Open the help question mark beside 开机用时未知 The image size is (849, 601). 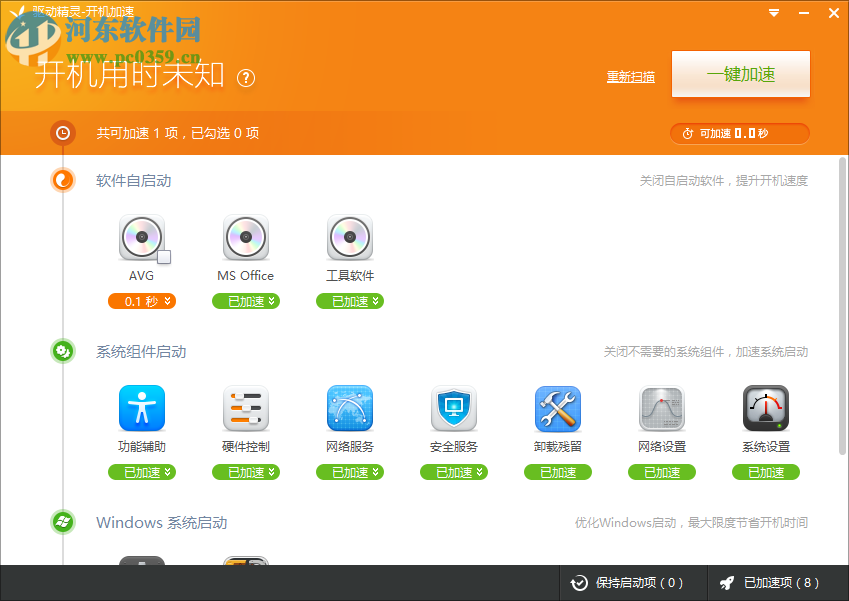246,77
